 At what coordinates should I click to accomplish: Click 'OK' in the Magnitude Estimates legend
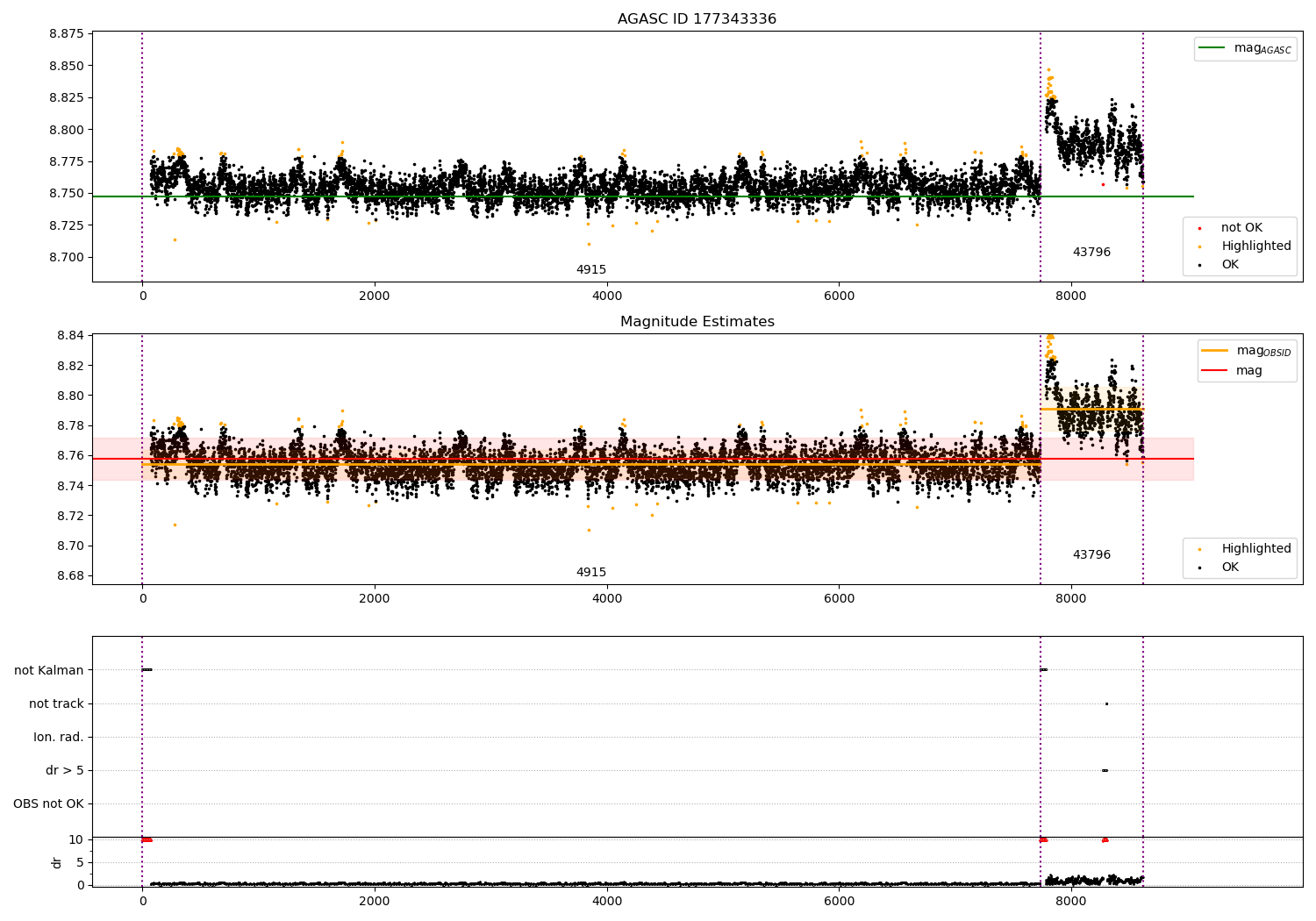[1230, 568]
